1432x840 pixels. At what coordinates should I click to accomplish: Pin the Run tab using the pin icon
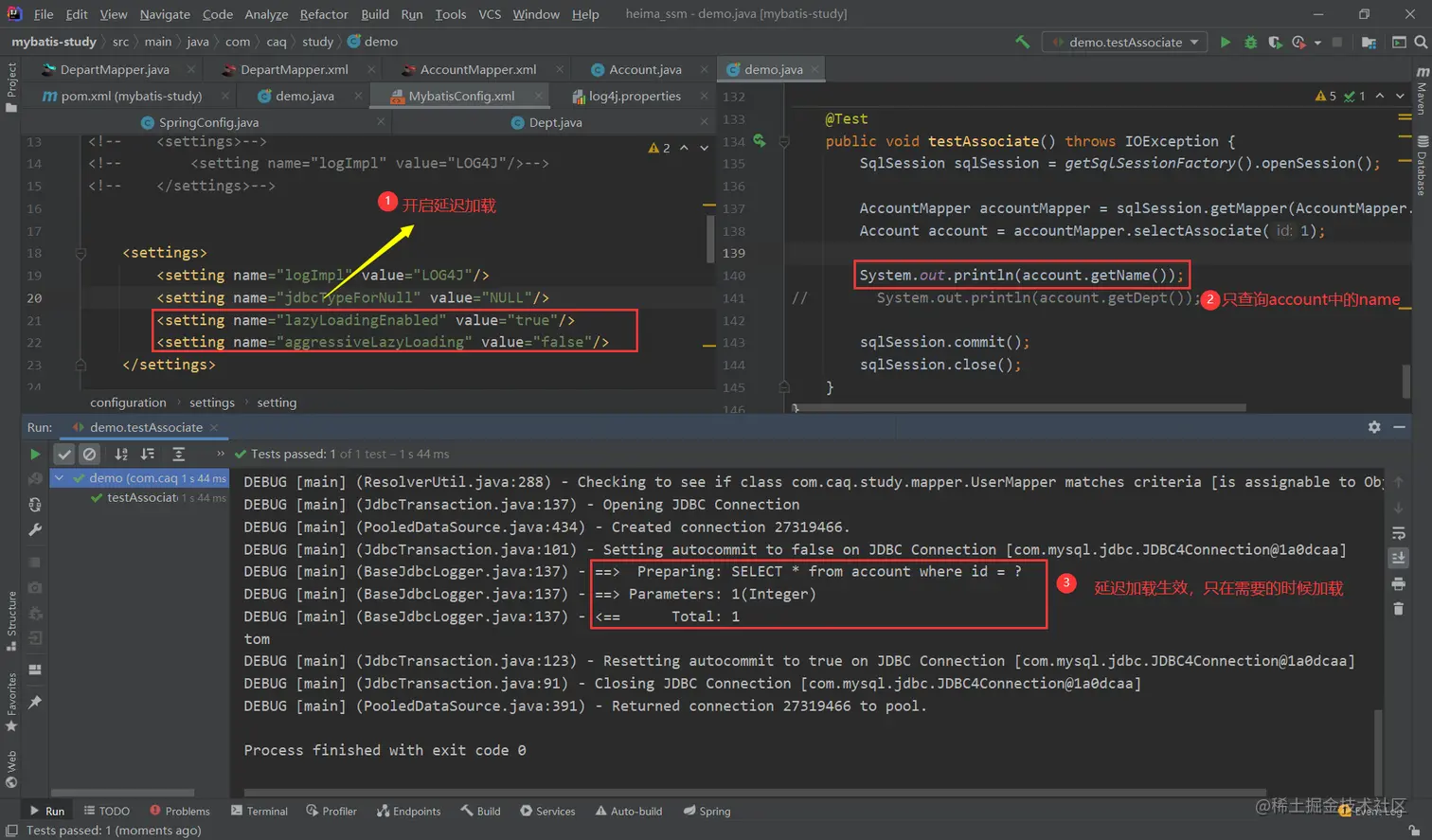[35, 702]
